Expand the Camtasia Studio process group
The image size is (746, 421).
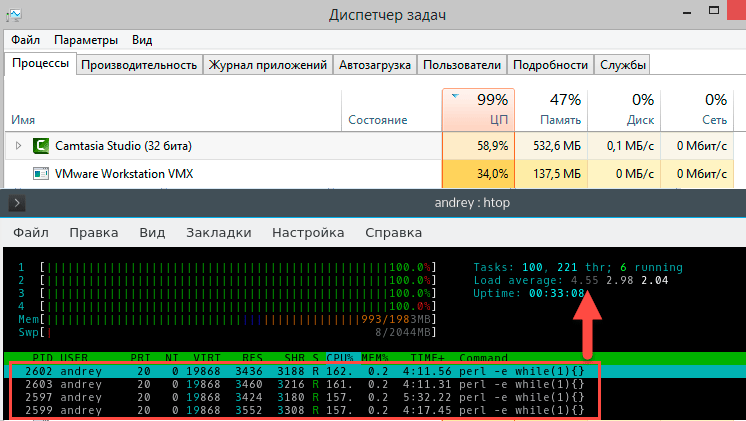point(18,146)
